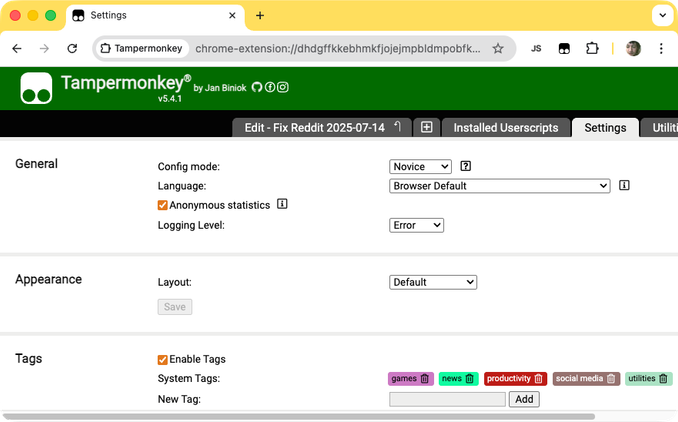
Task: Open Tampermonkey extension toolbar icon
Action: (564, 48)
